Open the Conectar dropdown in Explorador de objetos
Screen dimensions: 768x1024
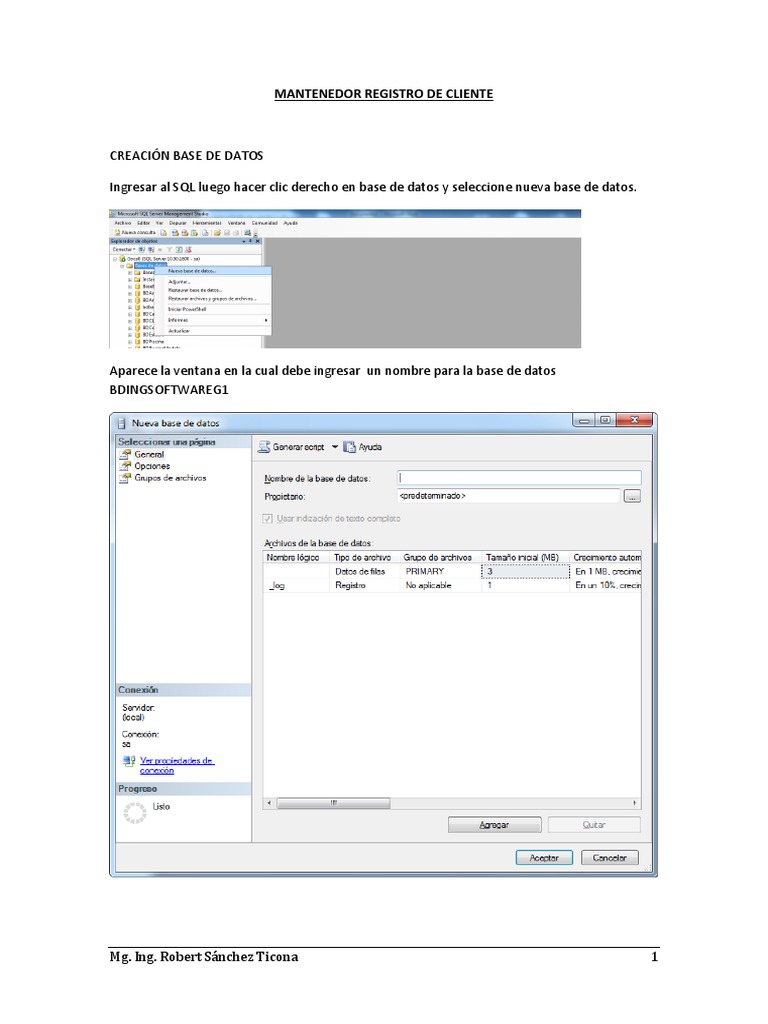coord(124,249)
